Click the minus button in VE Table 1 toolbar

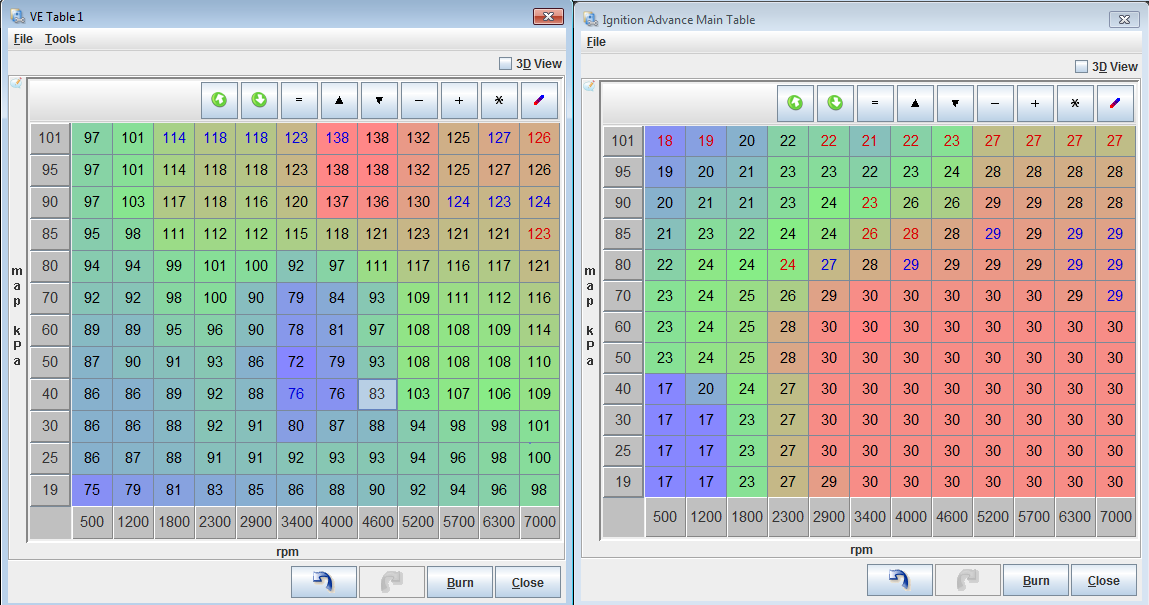tap(419, 100)
